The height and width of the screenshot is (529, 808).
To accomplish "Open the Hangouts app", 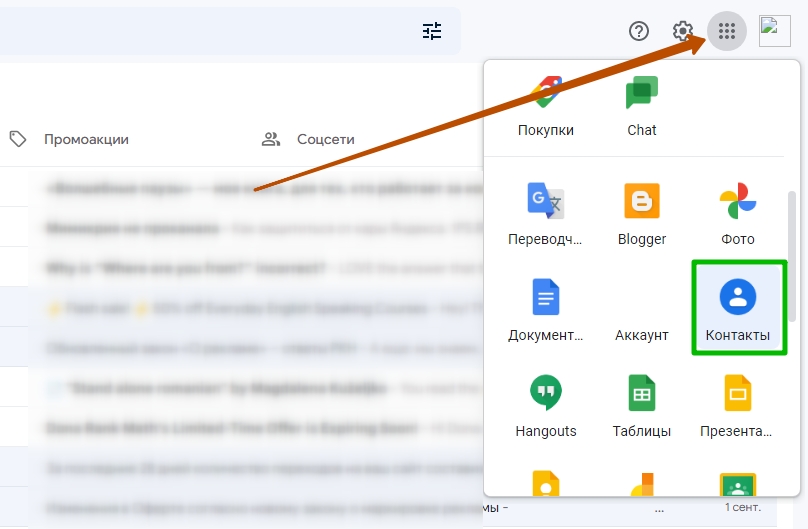I will pyautogui.click(x=546, y=407).
